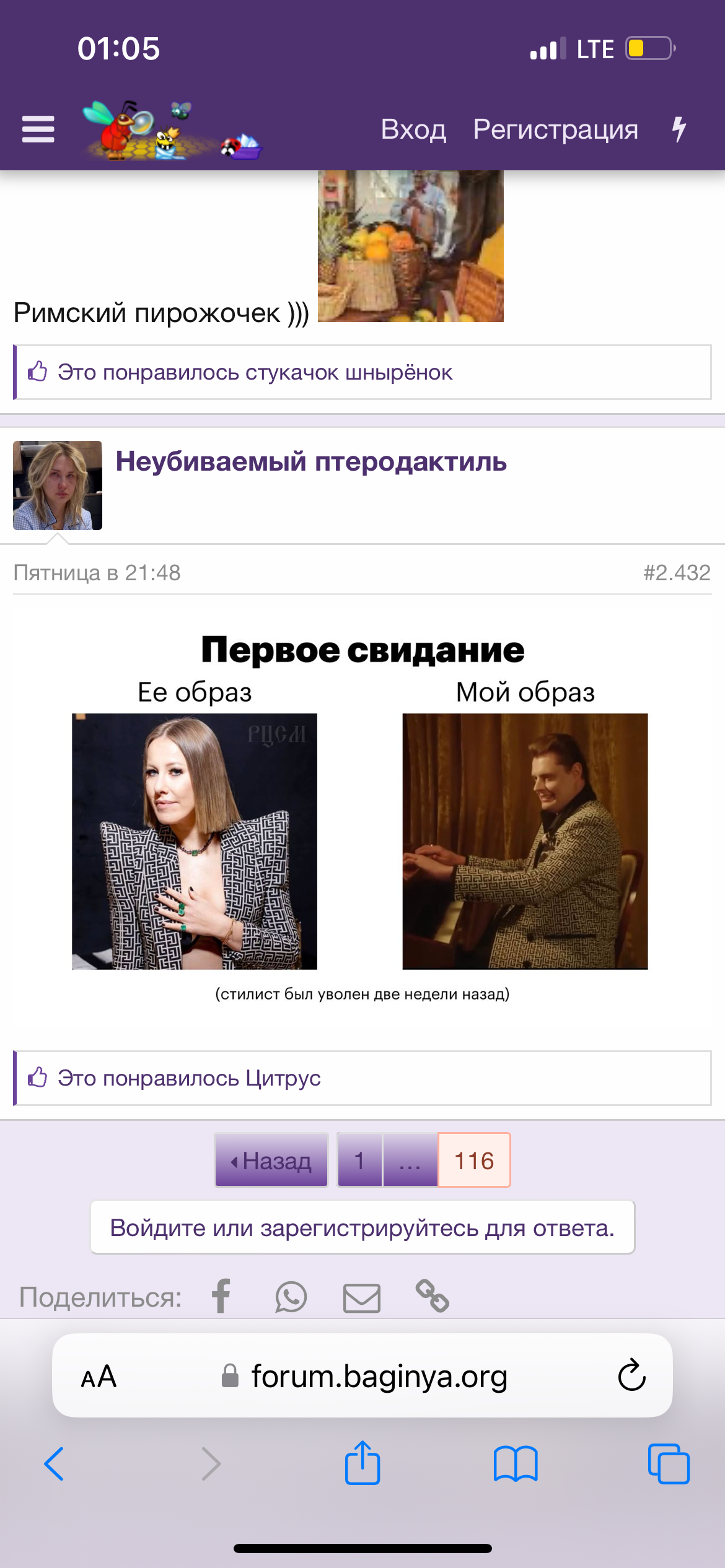Open the Первое свидание meme image

point(362,818)
